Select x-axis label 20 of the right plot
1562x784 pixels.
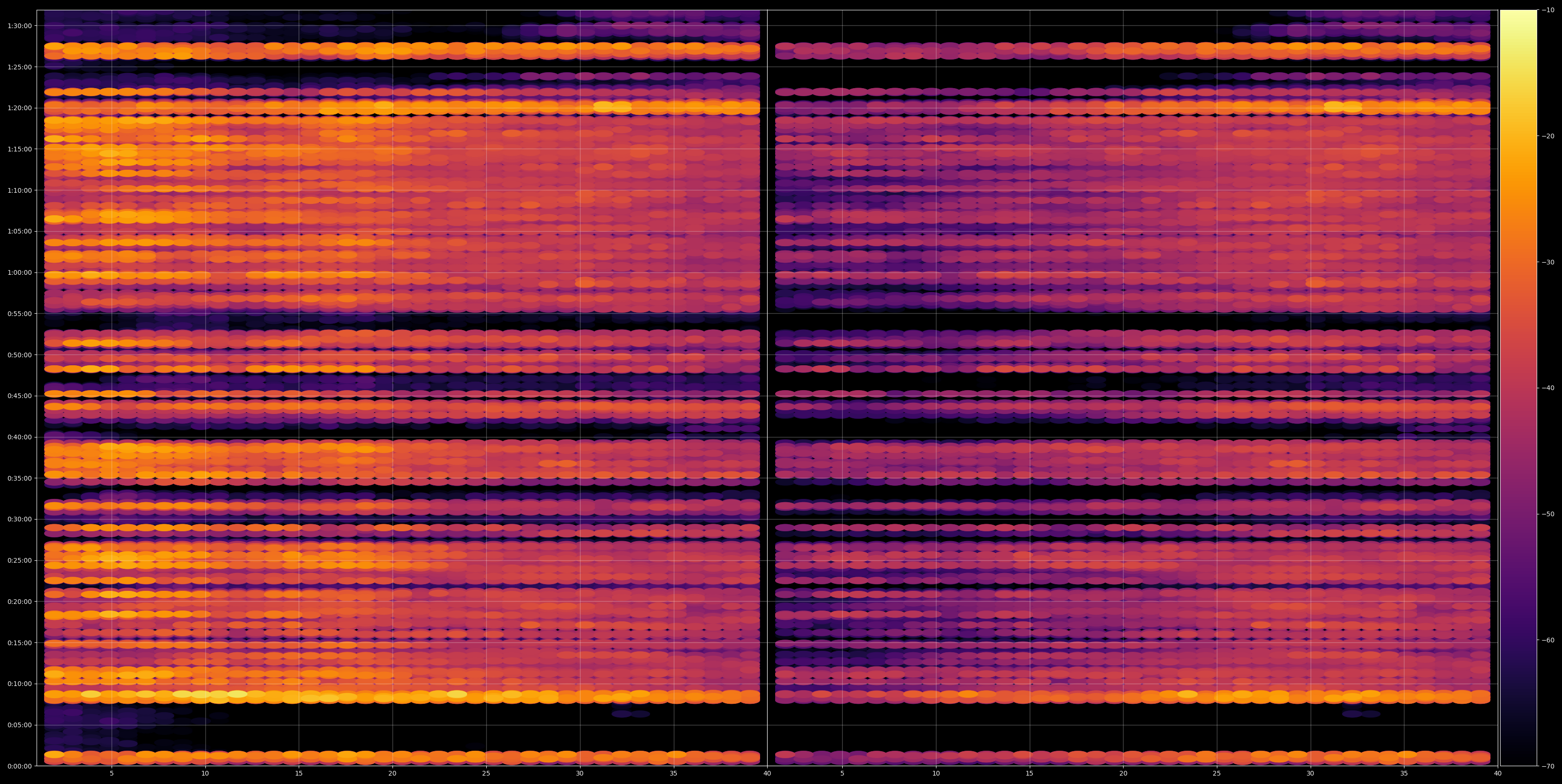coord(1123,774)
